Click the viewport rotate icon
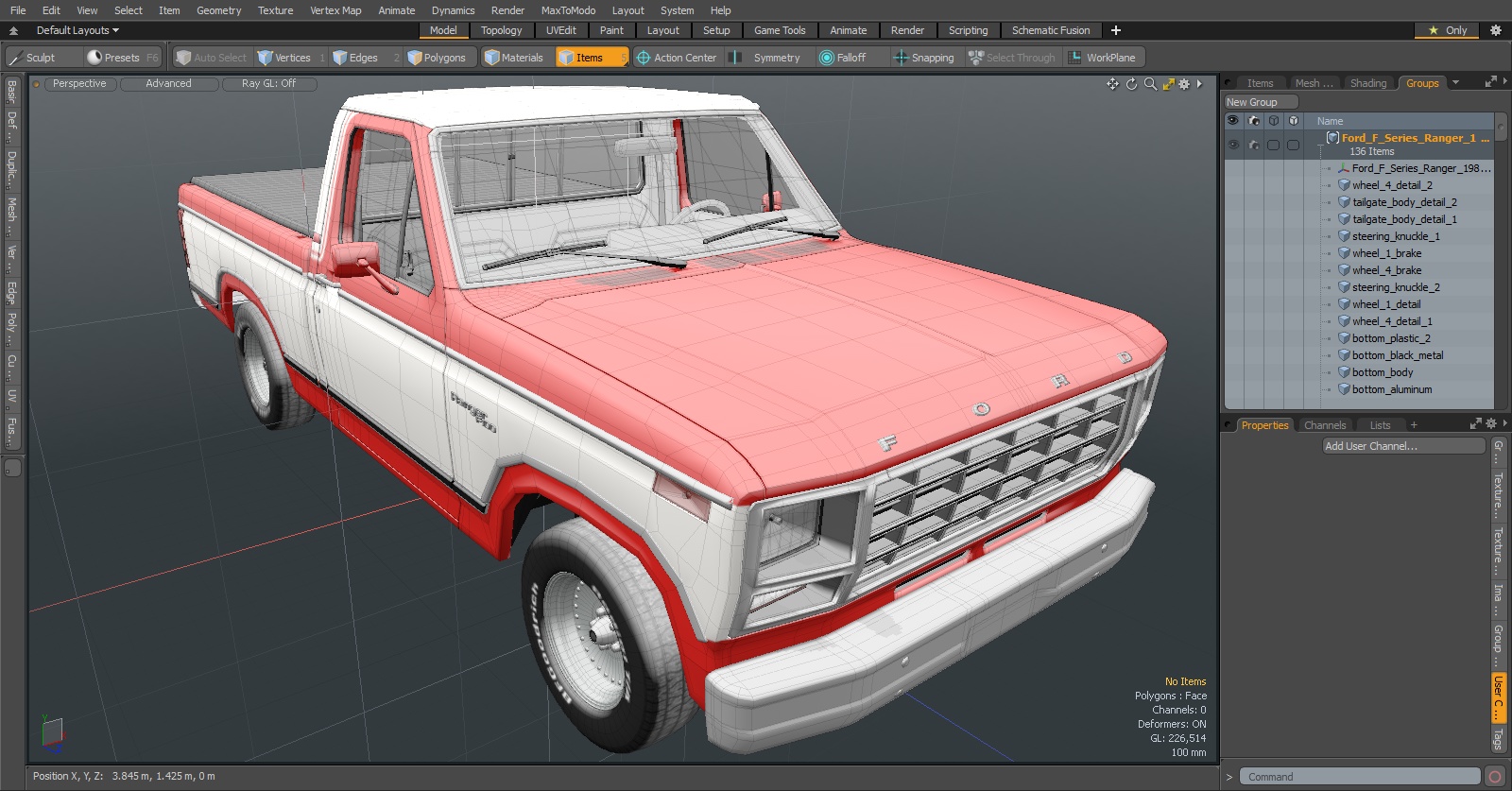Image resolution: width=1512 pixels, height=791 pixels. point(1131,84)
